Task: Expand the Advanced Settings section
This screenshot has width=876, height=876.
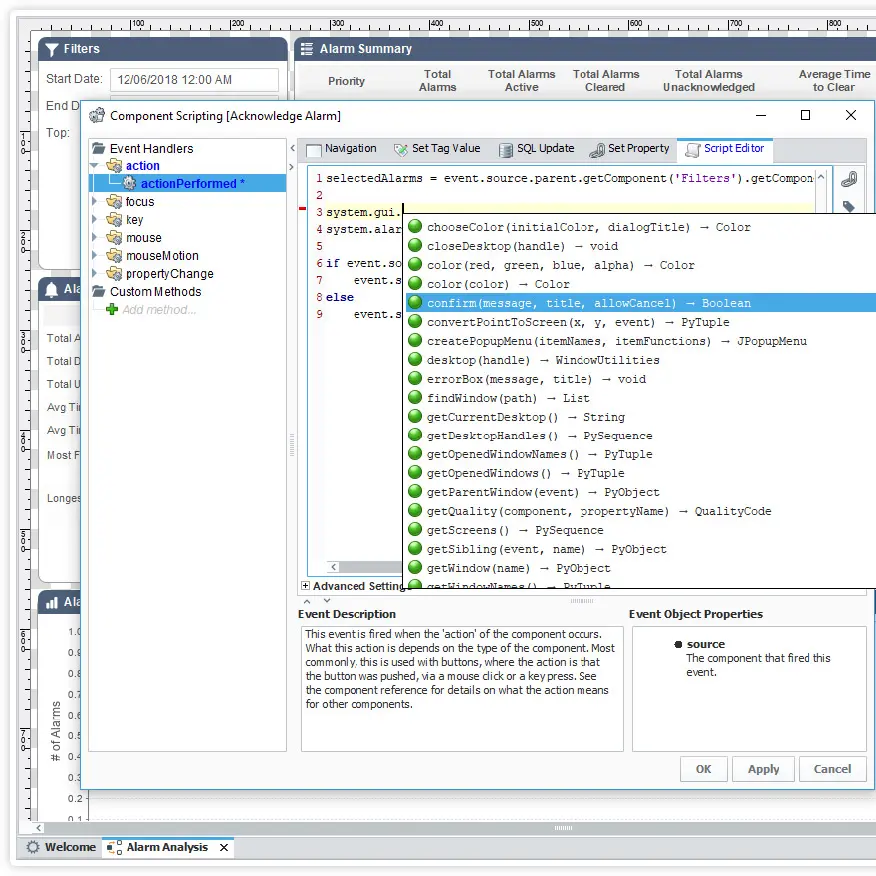Action: click(306, 586)
